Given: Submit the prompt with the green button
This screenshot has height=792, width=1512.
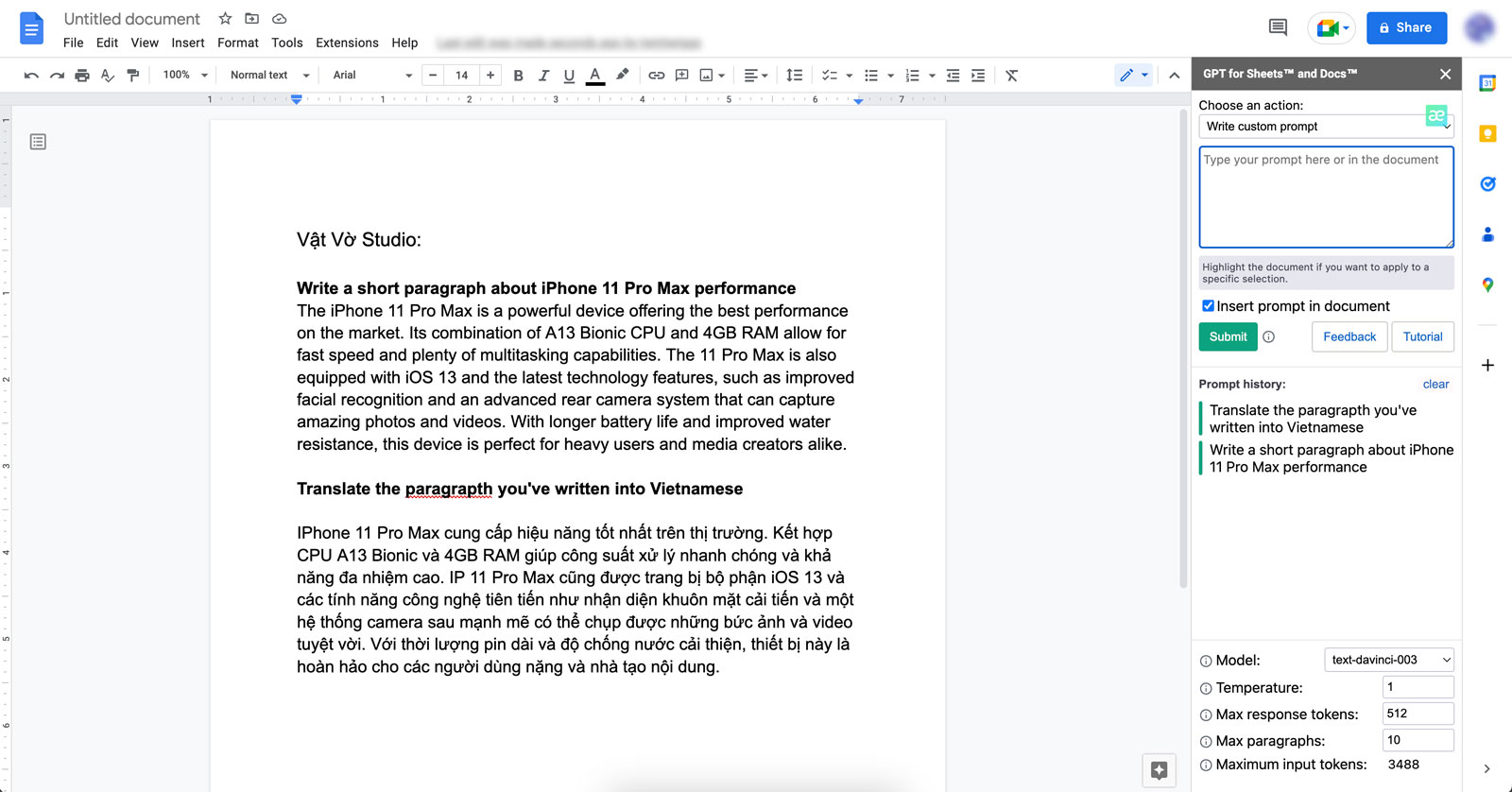Looking at the screenshot, I should pos(1228,336).
